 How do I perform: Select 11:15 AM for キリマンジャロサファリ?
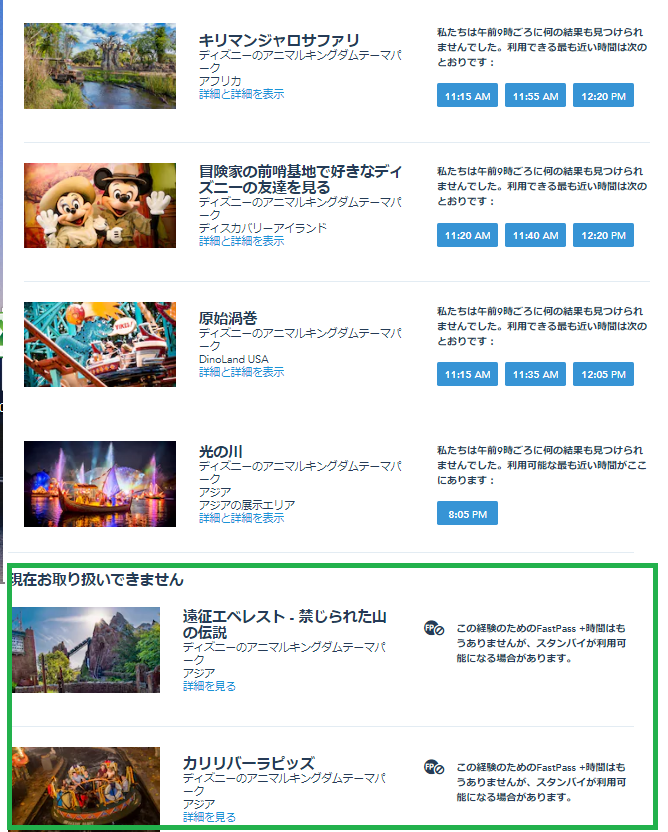pos(467,96)
